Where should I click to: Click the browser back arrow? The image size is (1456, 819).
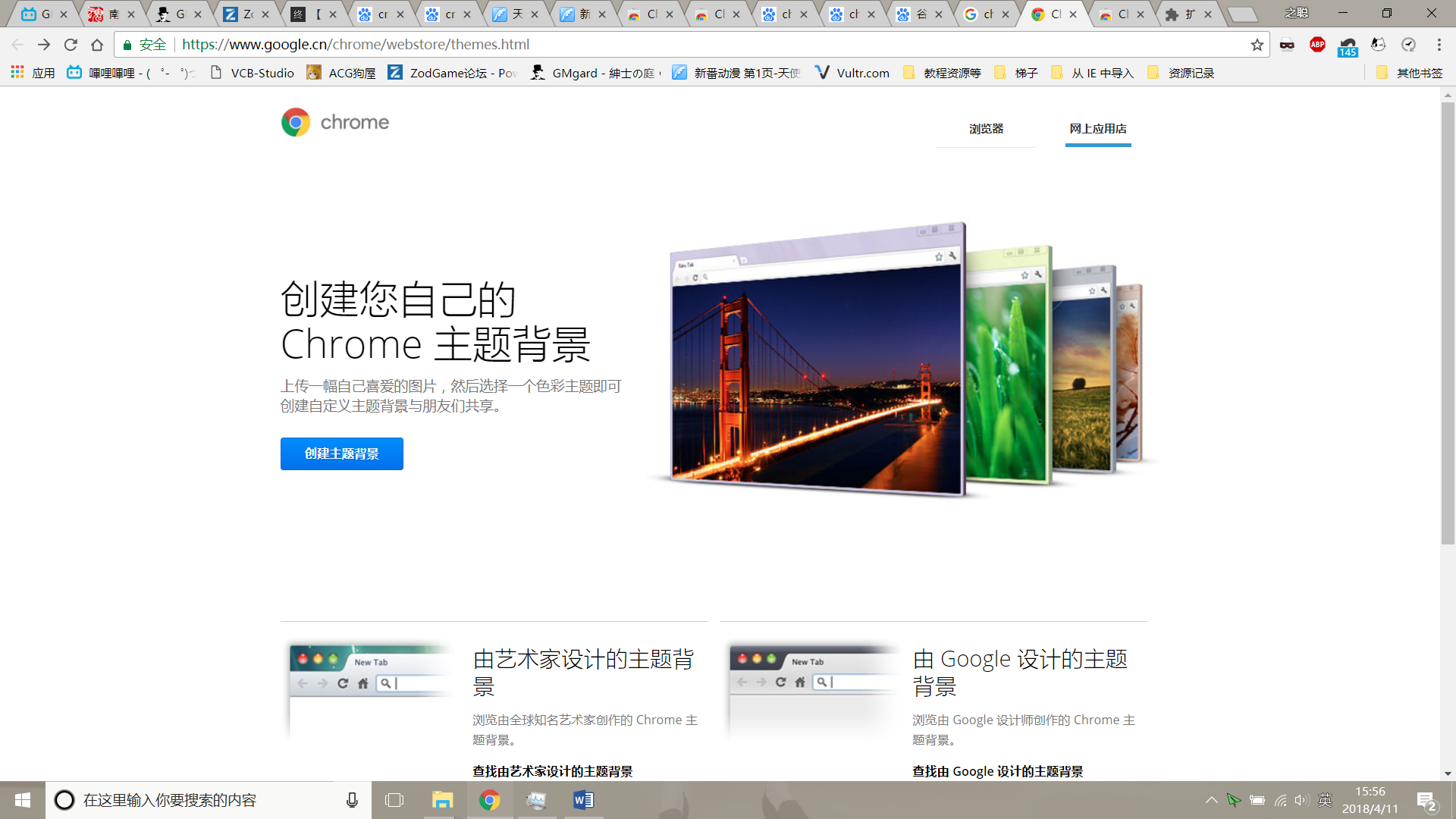(17, 45)
